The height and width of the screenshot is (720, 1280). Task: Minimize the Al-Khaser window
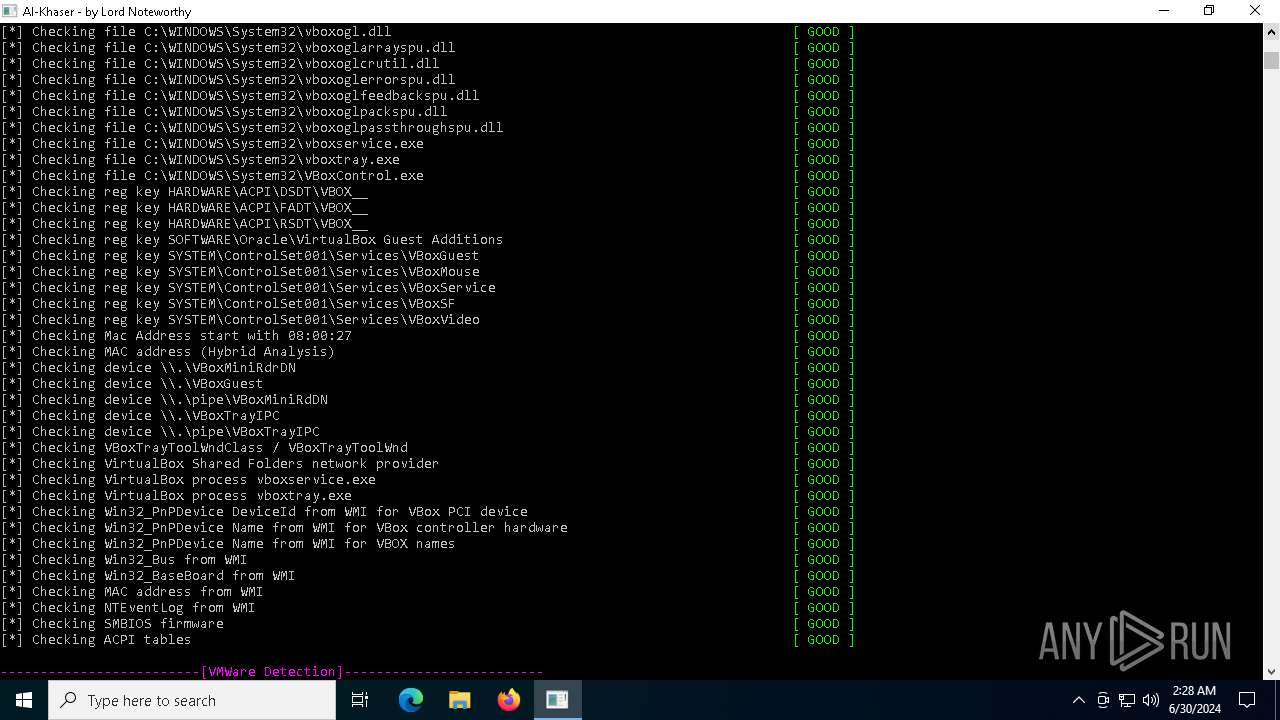tap(1163, 11)
